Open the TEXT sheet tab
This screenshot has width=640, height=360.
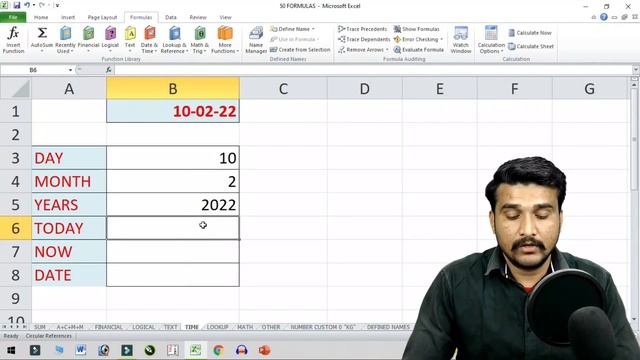point(171,327)
